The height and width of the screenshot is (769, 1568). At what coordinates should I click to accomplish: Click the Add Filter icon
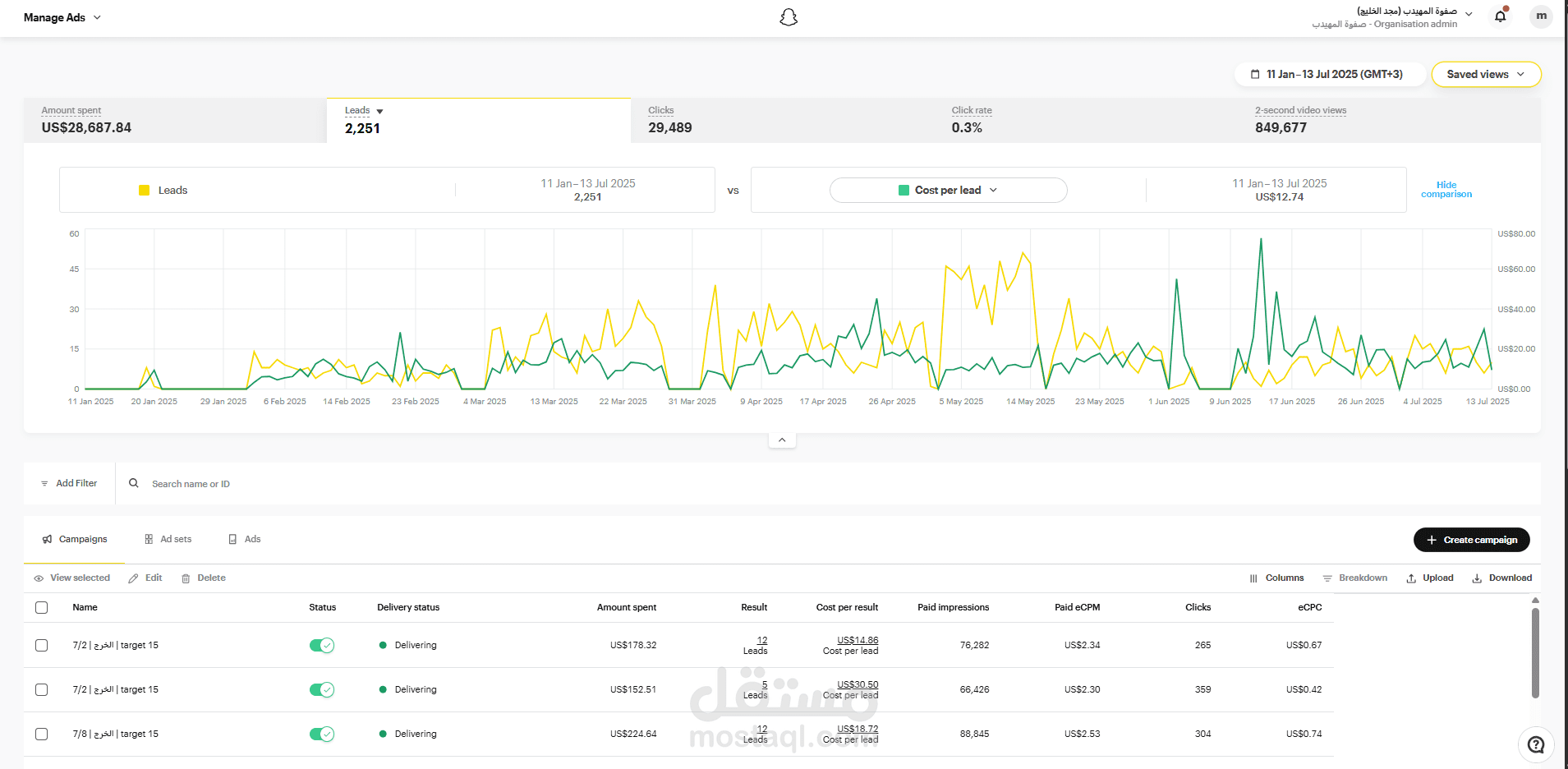44,483
